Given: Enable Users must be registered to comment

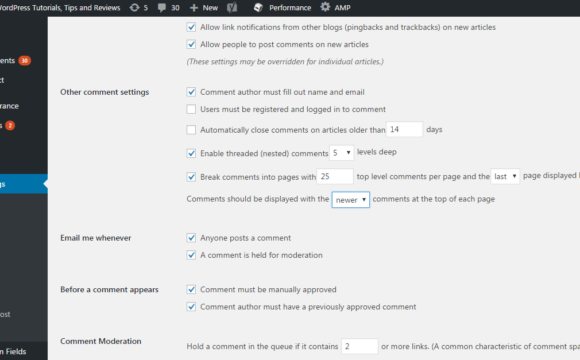Looking at the screenshot, I should [191, 109].
